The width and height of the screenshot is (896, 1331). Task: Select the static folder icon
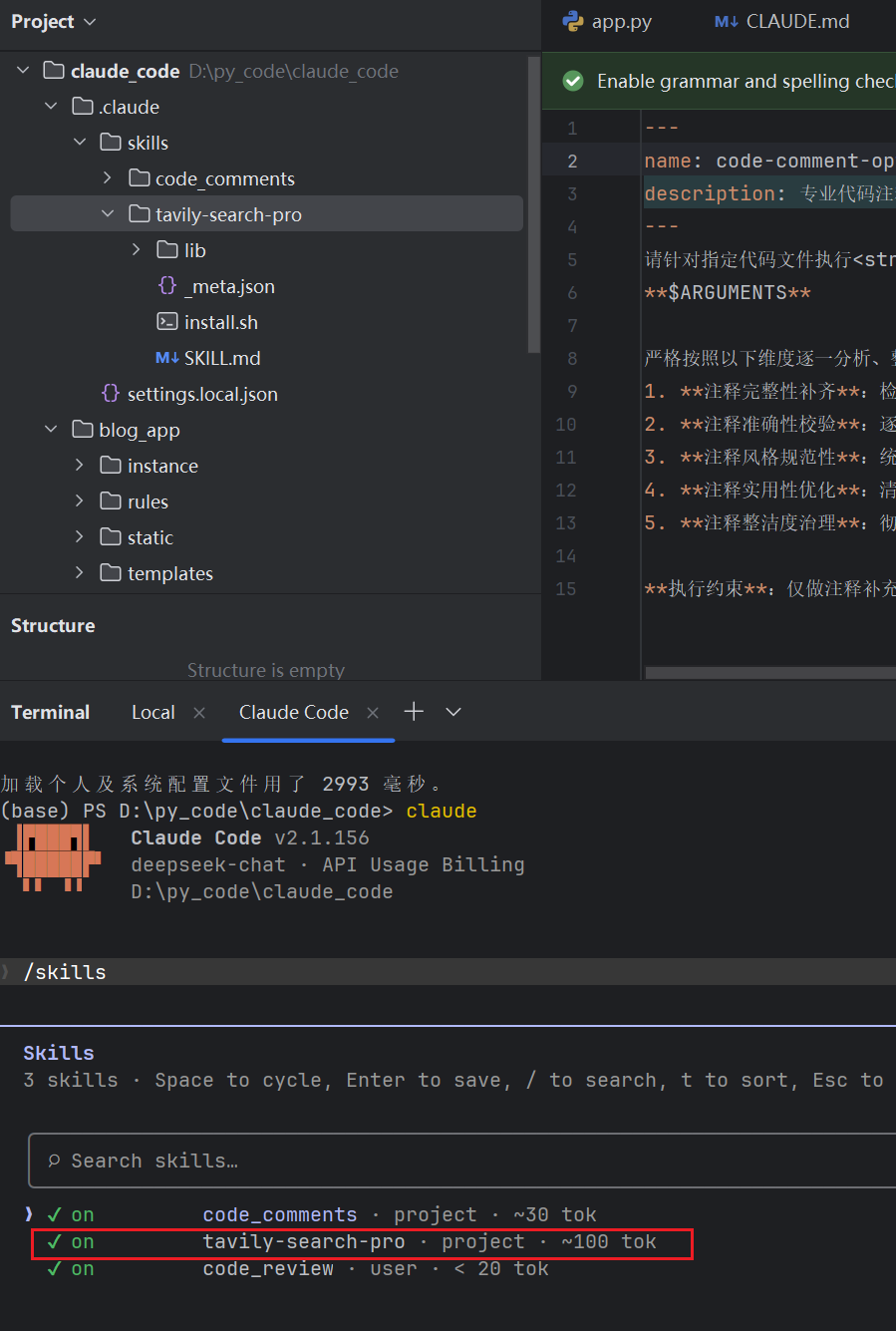click(111, 537)
